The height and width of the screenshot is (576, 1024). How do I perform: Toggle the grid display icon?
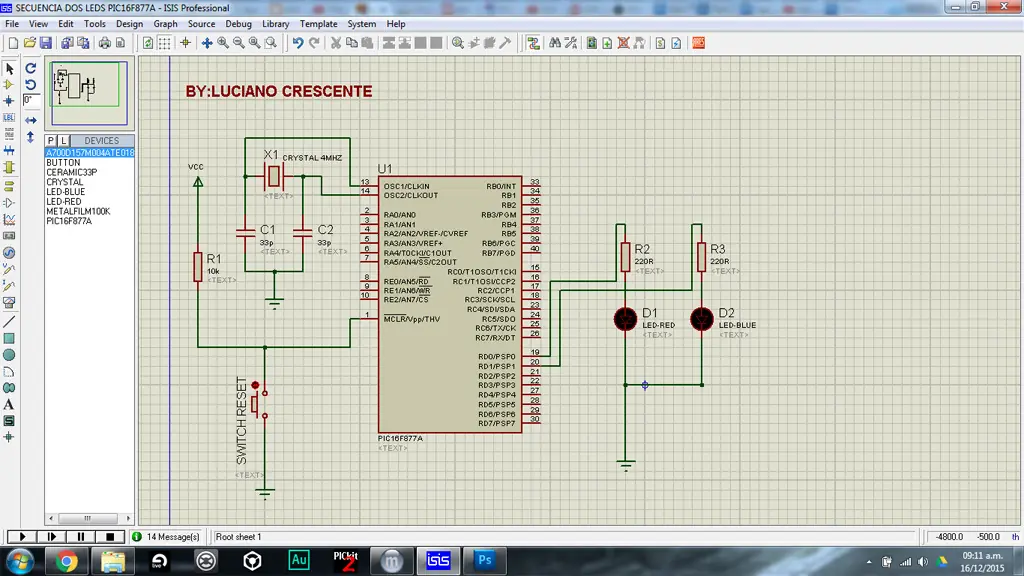tap(165, 43)
